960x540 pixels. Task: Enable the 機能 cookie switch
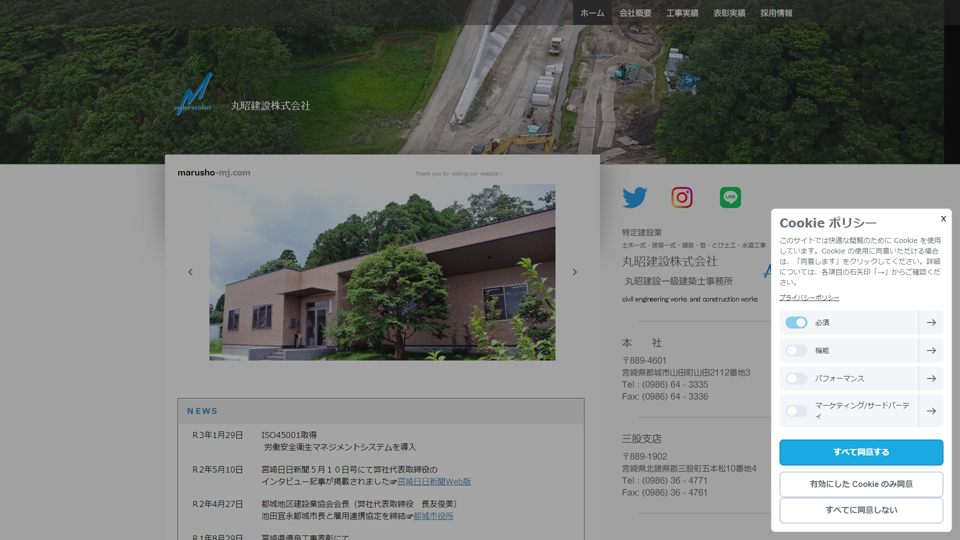coord(796,351)
